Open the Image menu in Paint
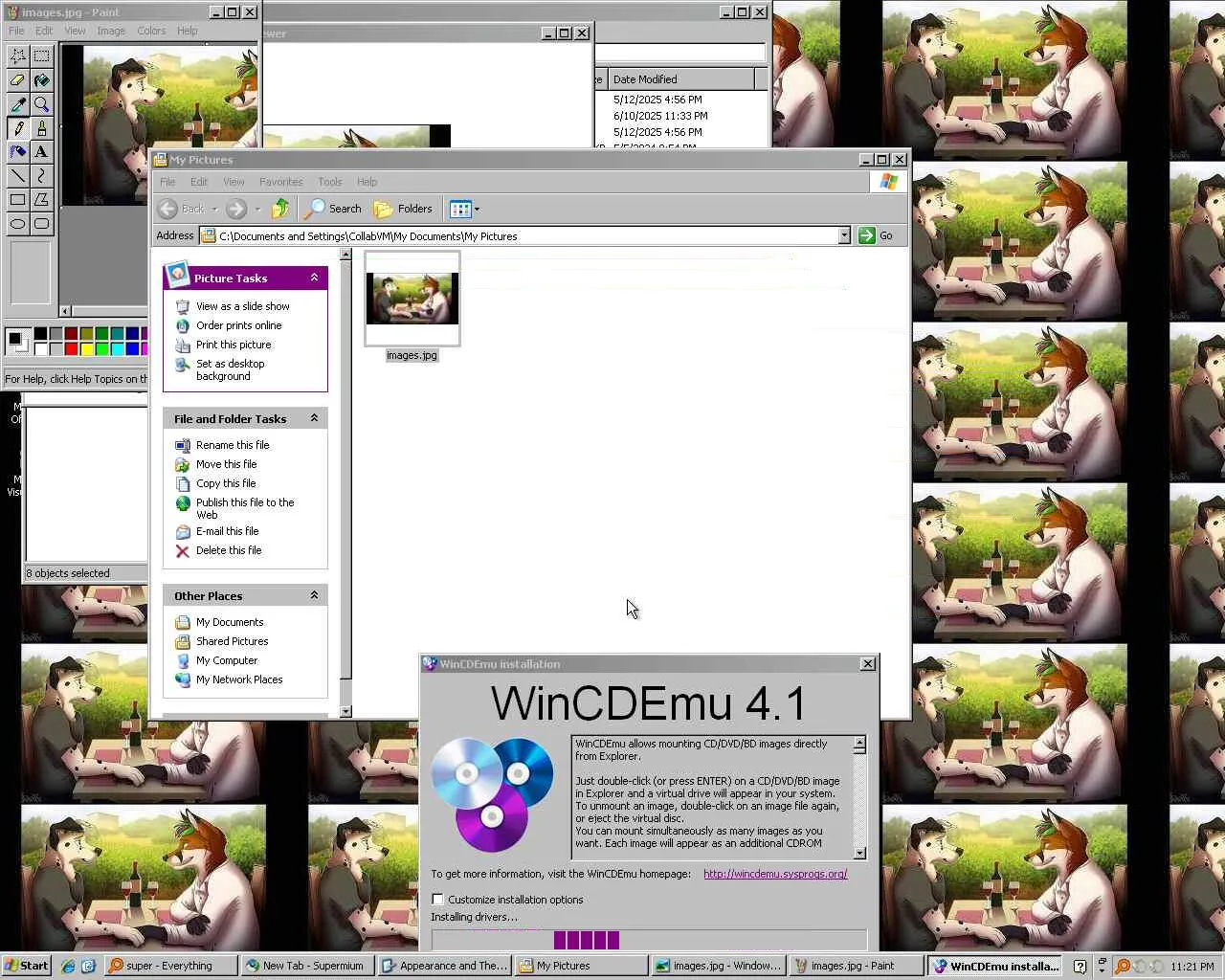The width and height of the screenshot is (1225, 980). click(x=111, y=31)
